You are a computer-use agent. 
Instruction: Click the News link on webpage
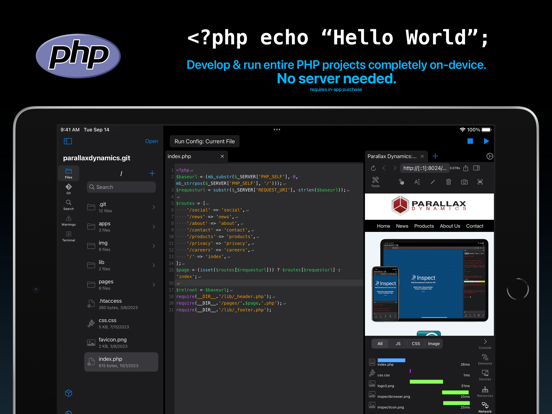(x=402, y=226)
